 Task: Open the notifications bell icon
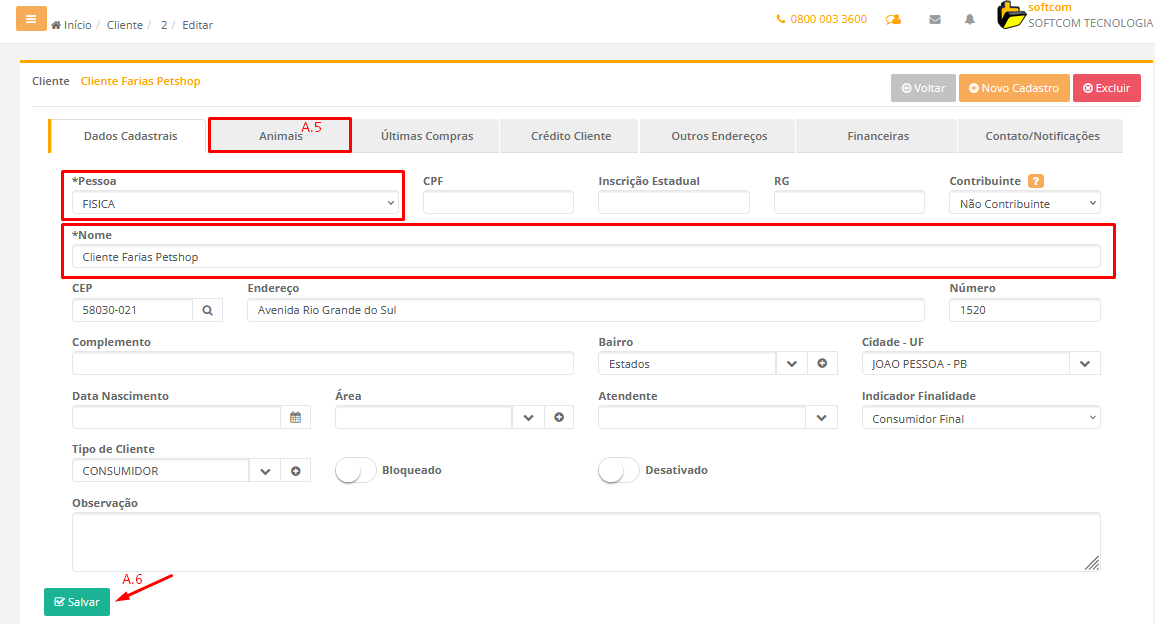pyautogui.click(x=969, y=20)
